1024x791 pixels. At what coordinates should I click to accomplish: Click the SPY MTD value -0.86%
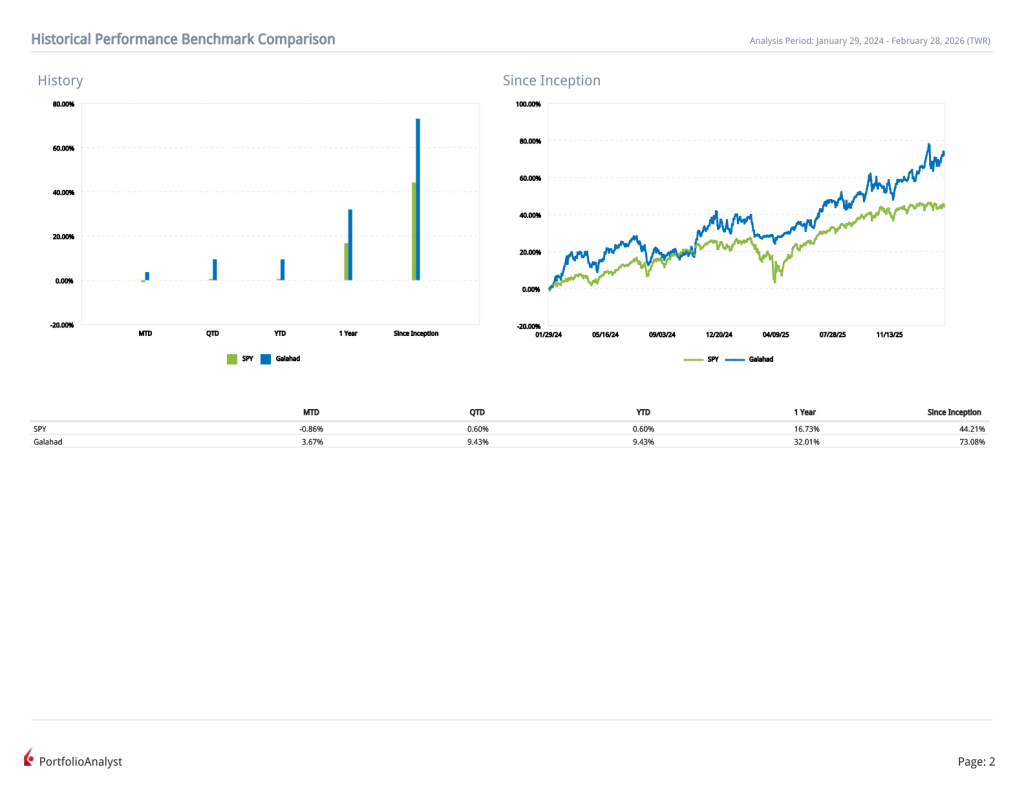[x=312, y=429]
